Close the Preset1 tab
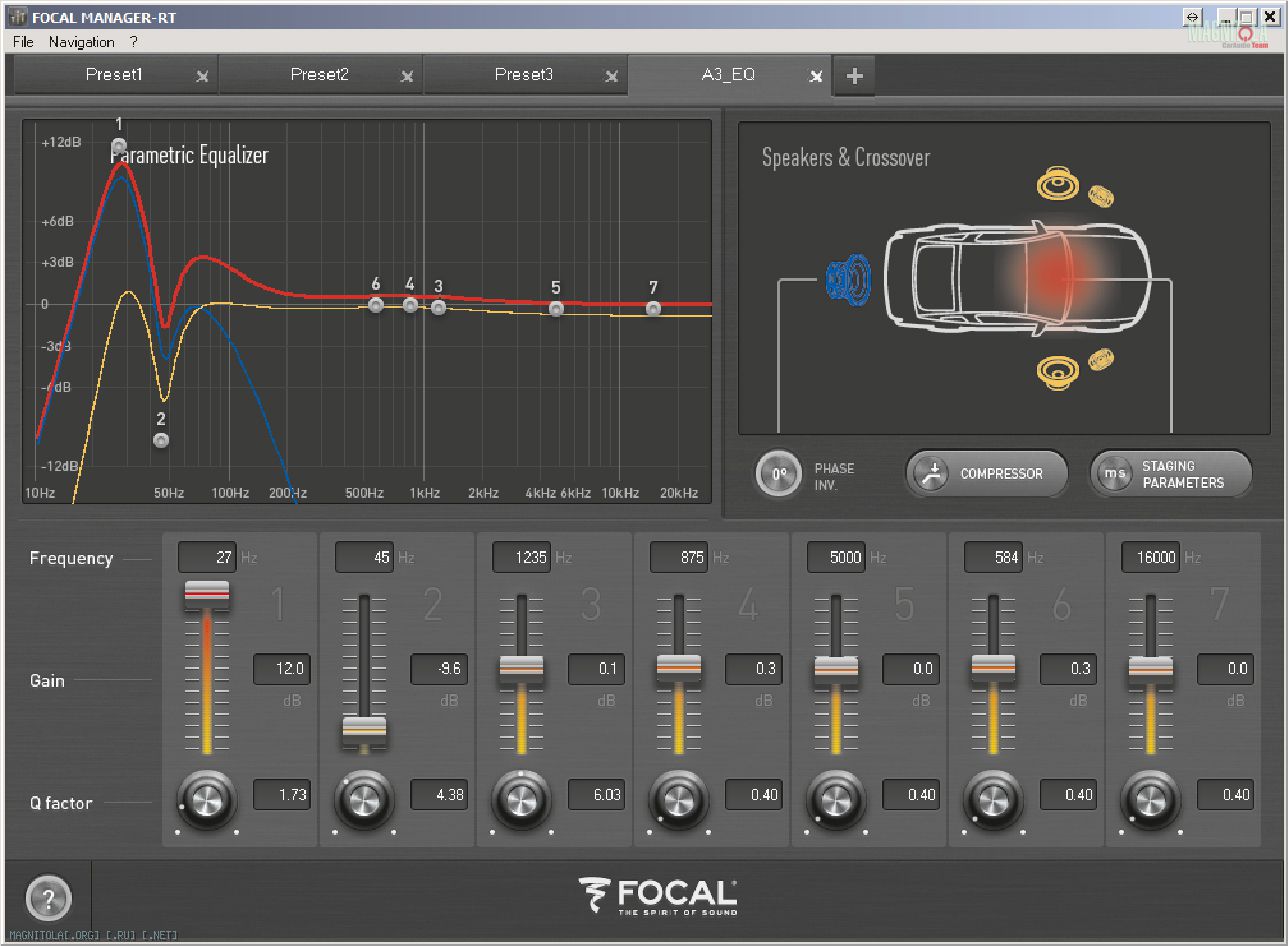This screenshot has width=1288, height=946. click(x=202, y=76)
